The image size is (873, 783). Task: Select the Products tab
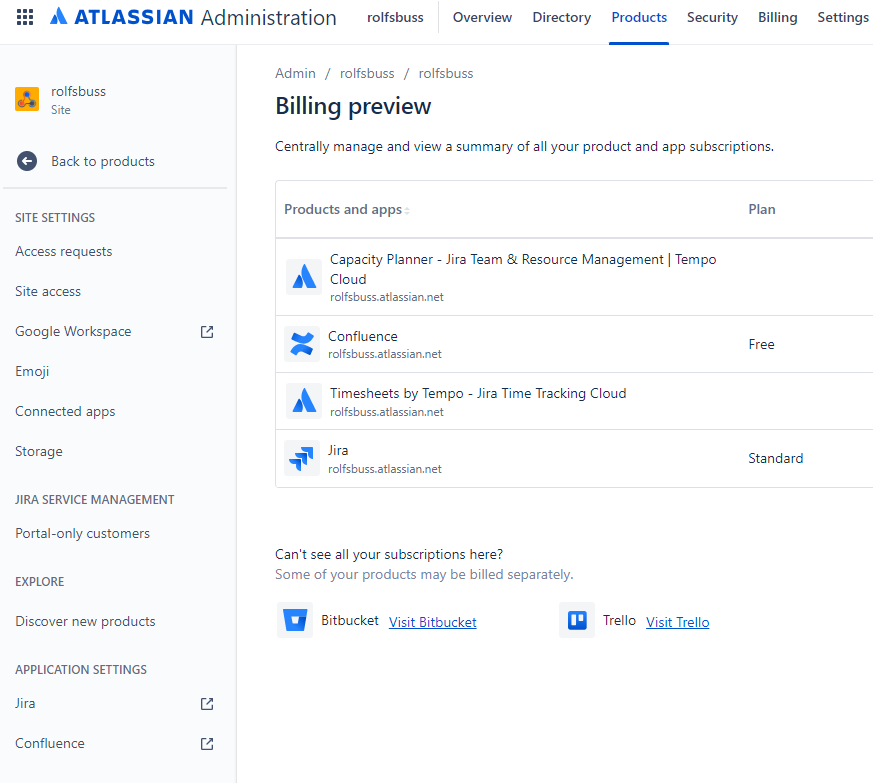point(639,17)
